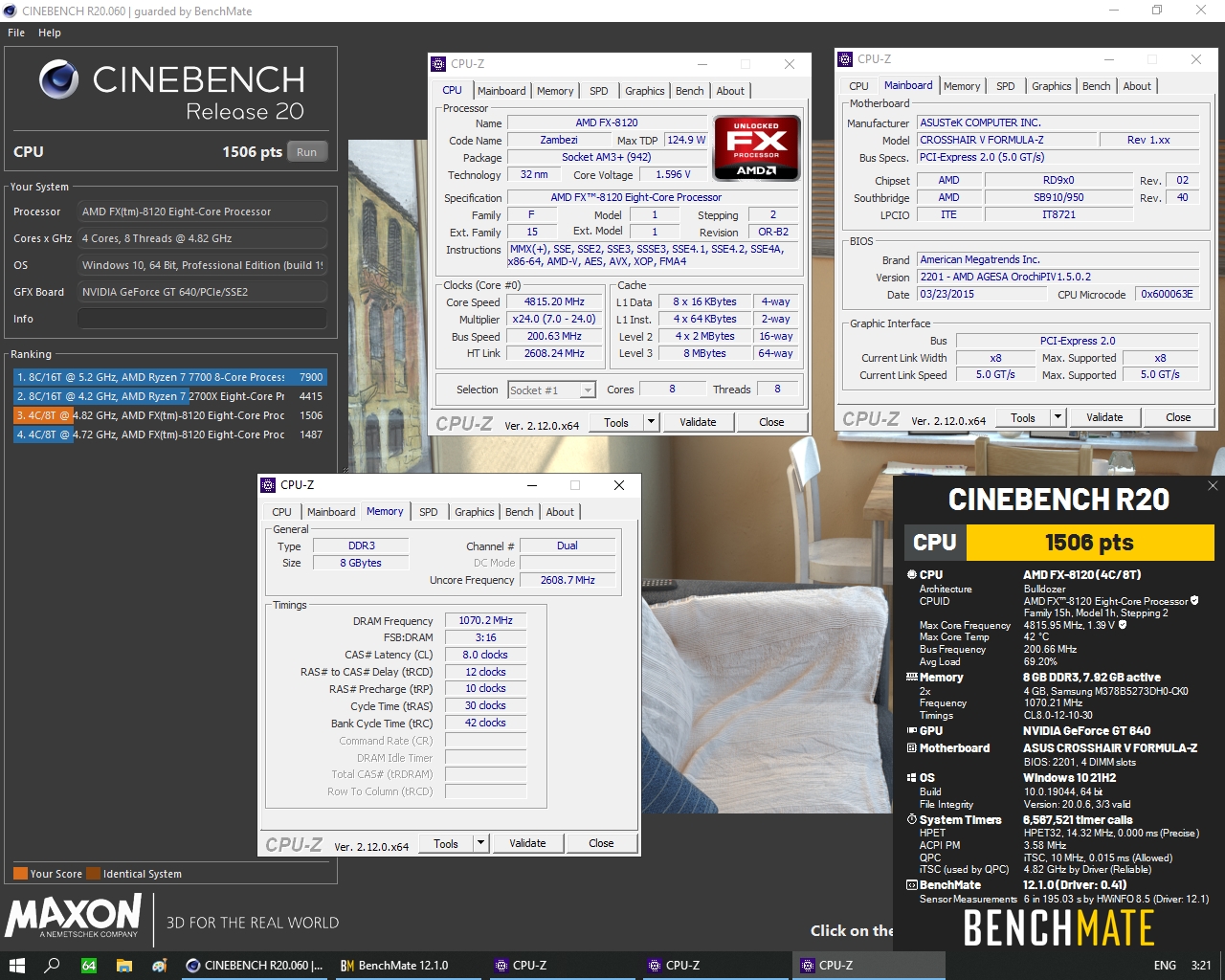The height and width of the screenshot is (980, 1225).
Task: Click the AMD FX processor logo in CPU-Z
Action: 756,147
